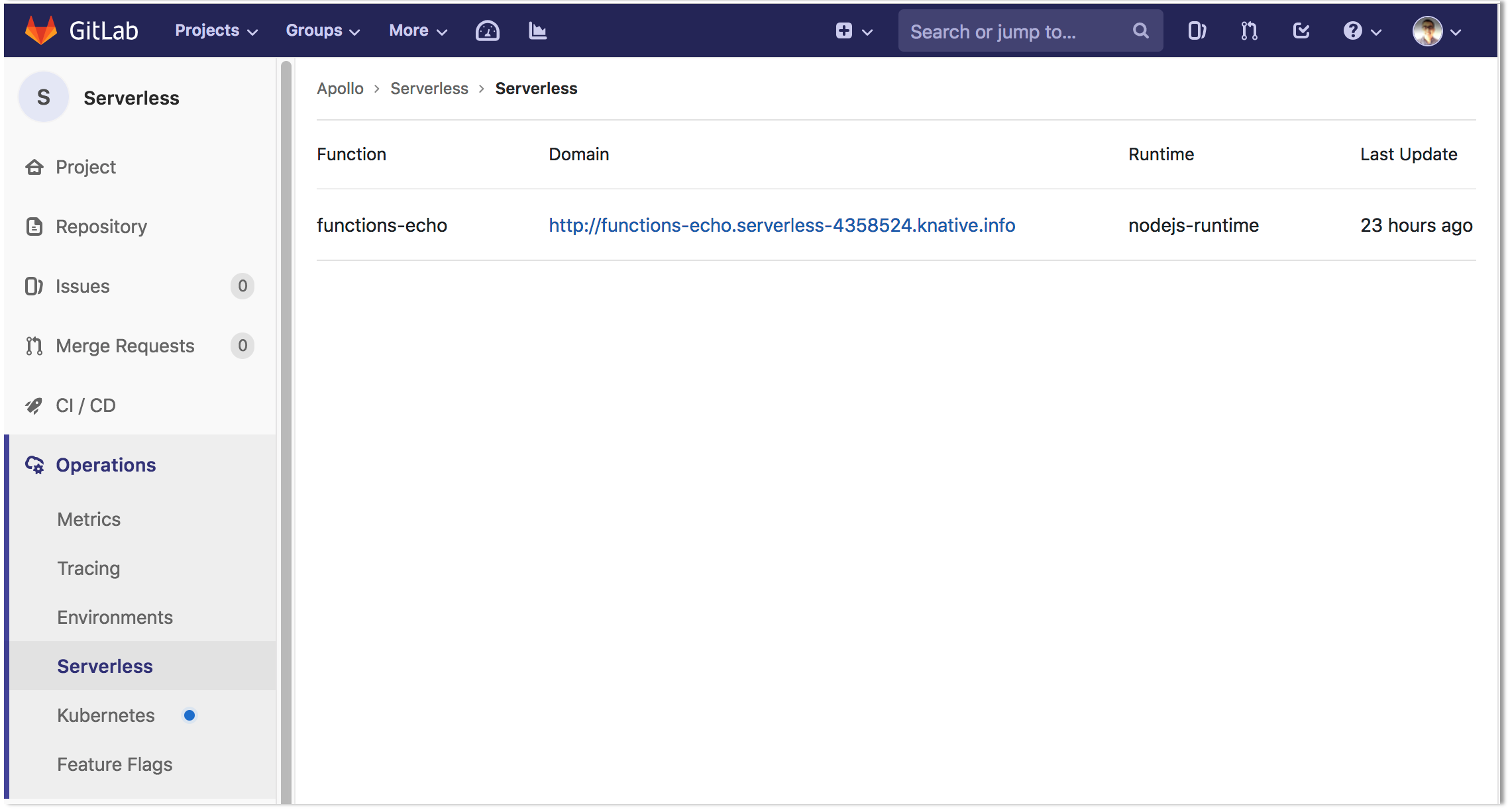Expand the Projects dropdown menu

pos(214,30)
